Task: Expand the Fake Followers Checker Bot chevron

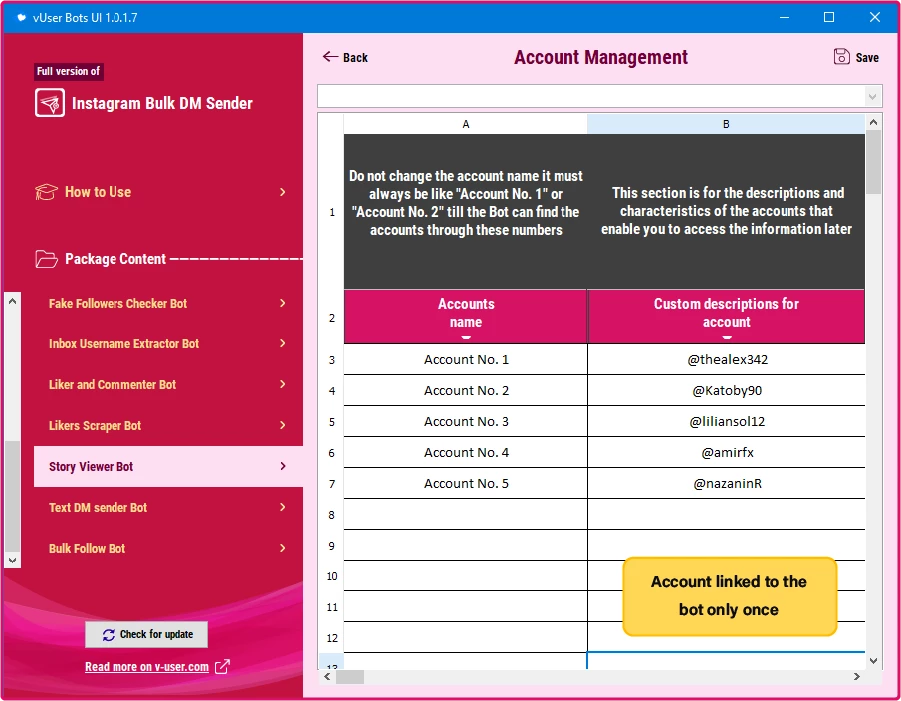Action: coord(283,303)
